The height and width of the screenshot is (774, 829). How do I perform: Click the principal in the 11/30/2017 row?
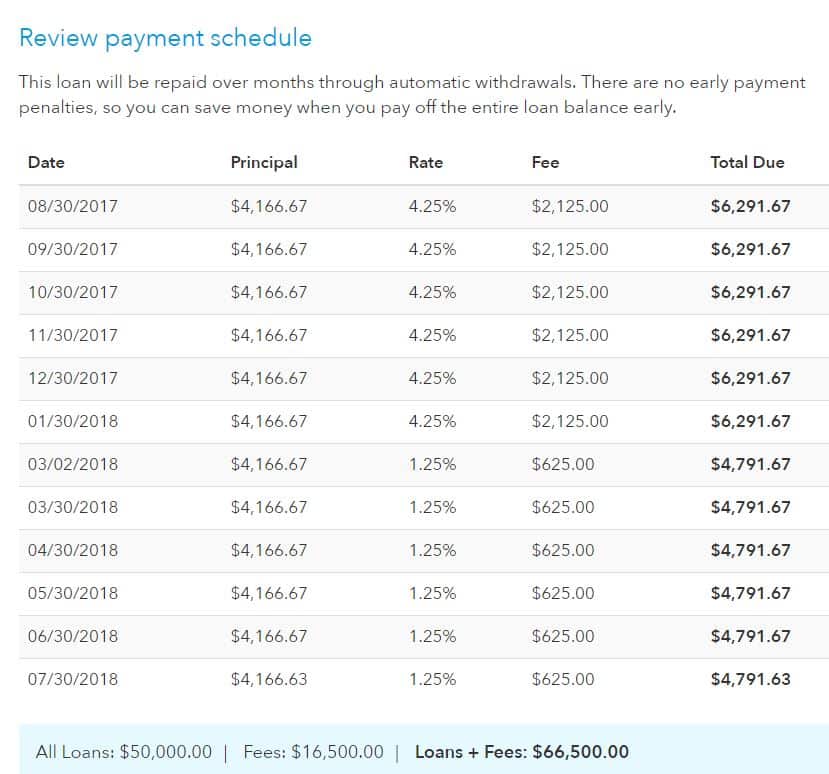point(269,335)
